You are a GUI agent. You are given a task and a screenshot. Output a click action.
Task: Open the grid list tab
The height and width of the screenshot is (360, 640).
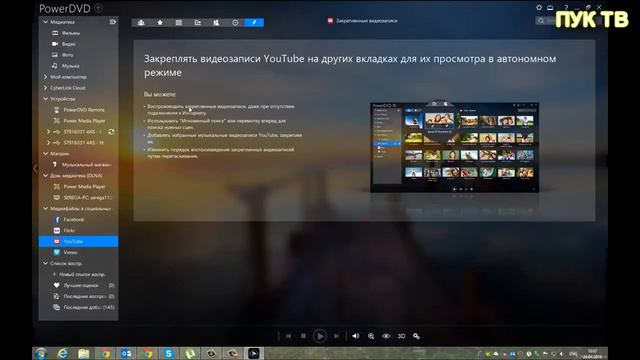[179, 22]
